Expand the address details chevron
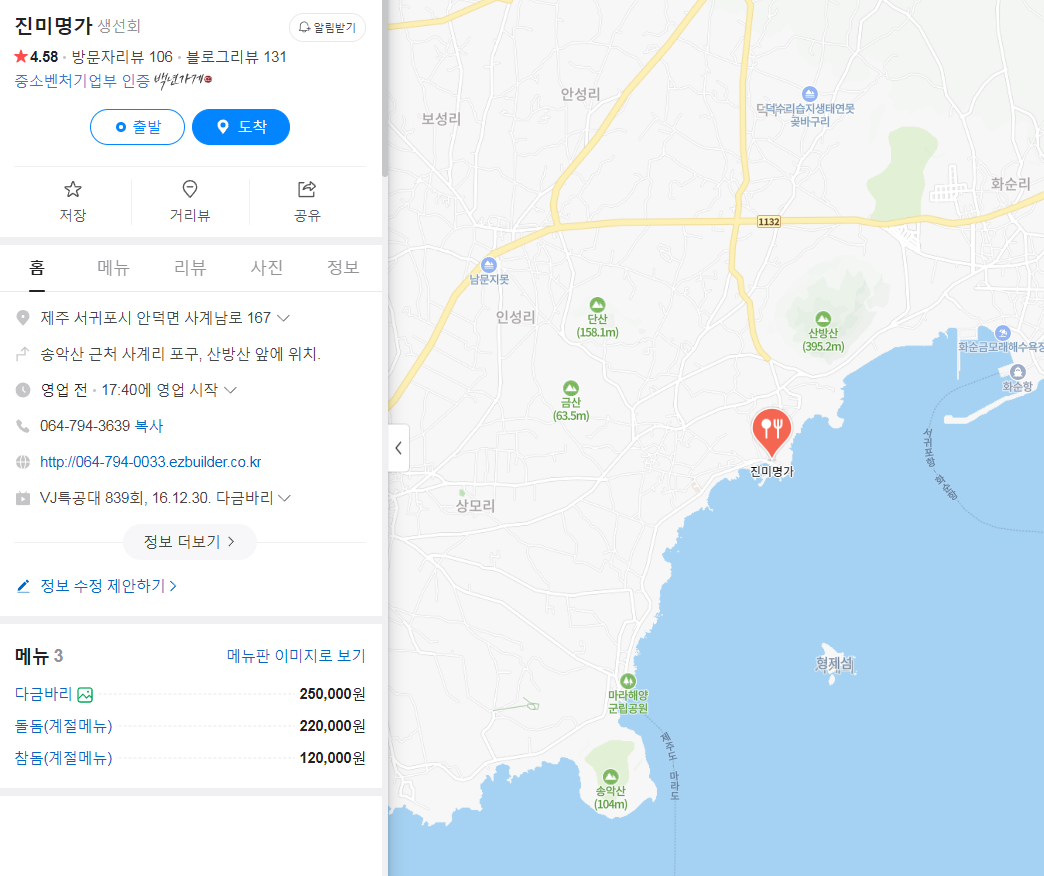This screenshot has width=1044, height=876. tap(284, 318)
